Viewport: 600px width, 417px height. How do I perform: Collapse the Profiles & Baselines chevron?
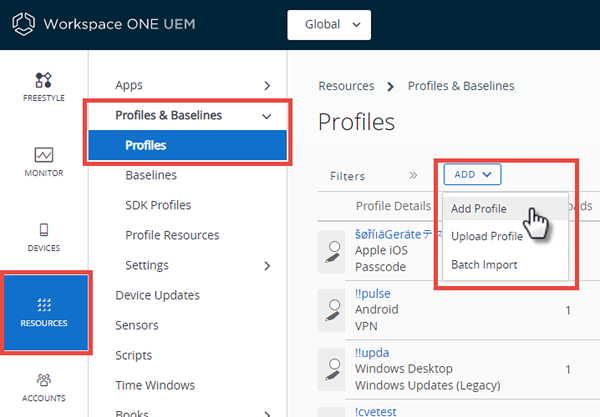click(267, 116)
